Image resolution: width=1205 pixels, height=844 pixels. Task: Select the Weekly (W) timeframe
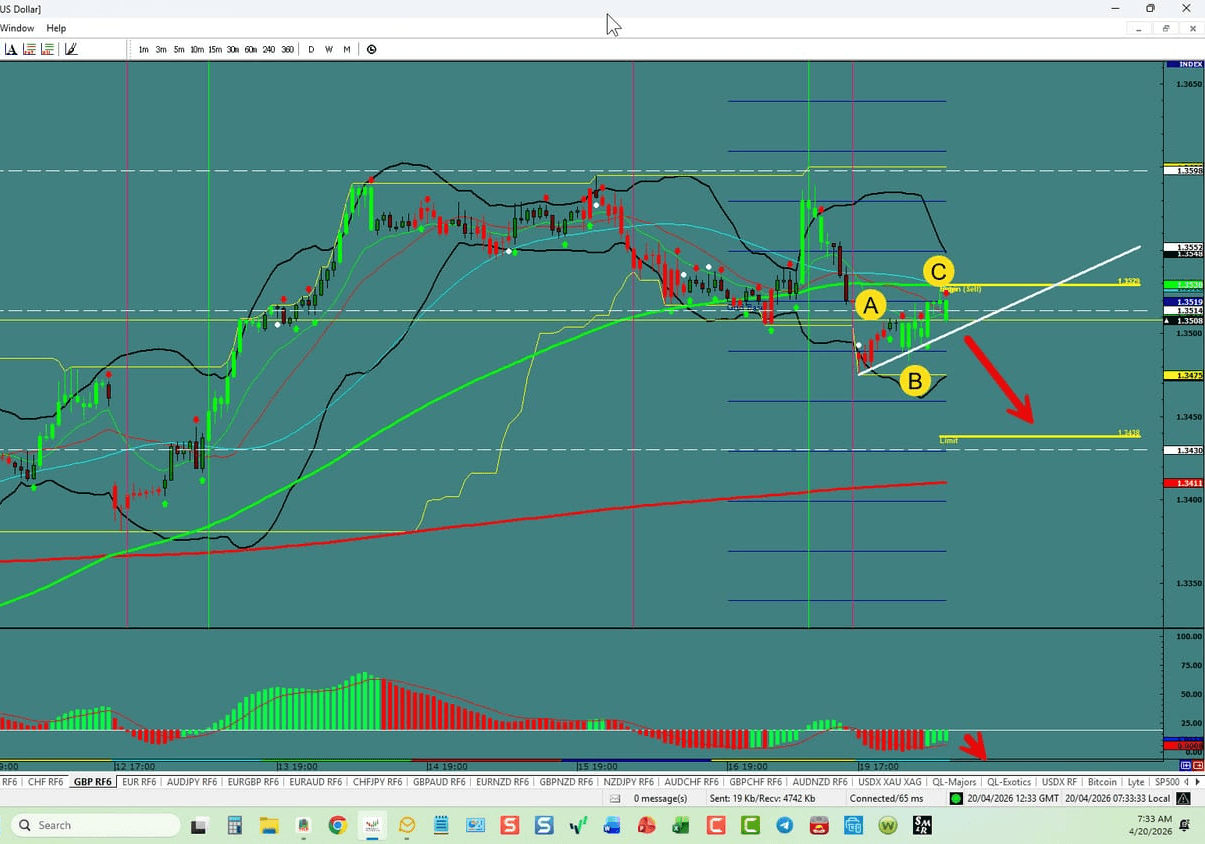(329, 49)
